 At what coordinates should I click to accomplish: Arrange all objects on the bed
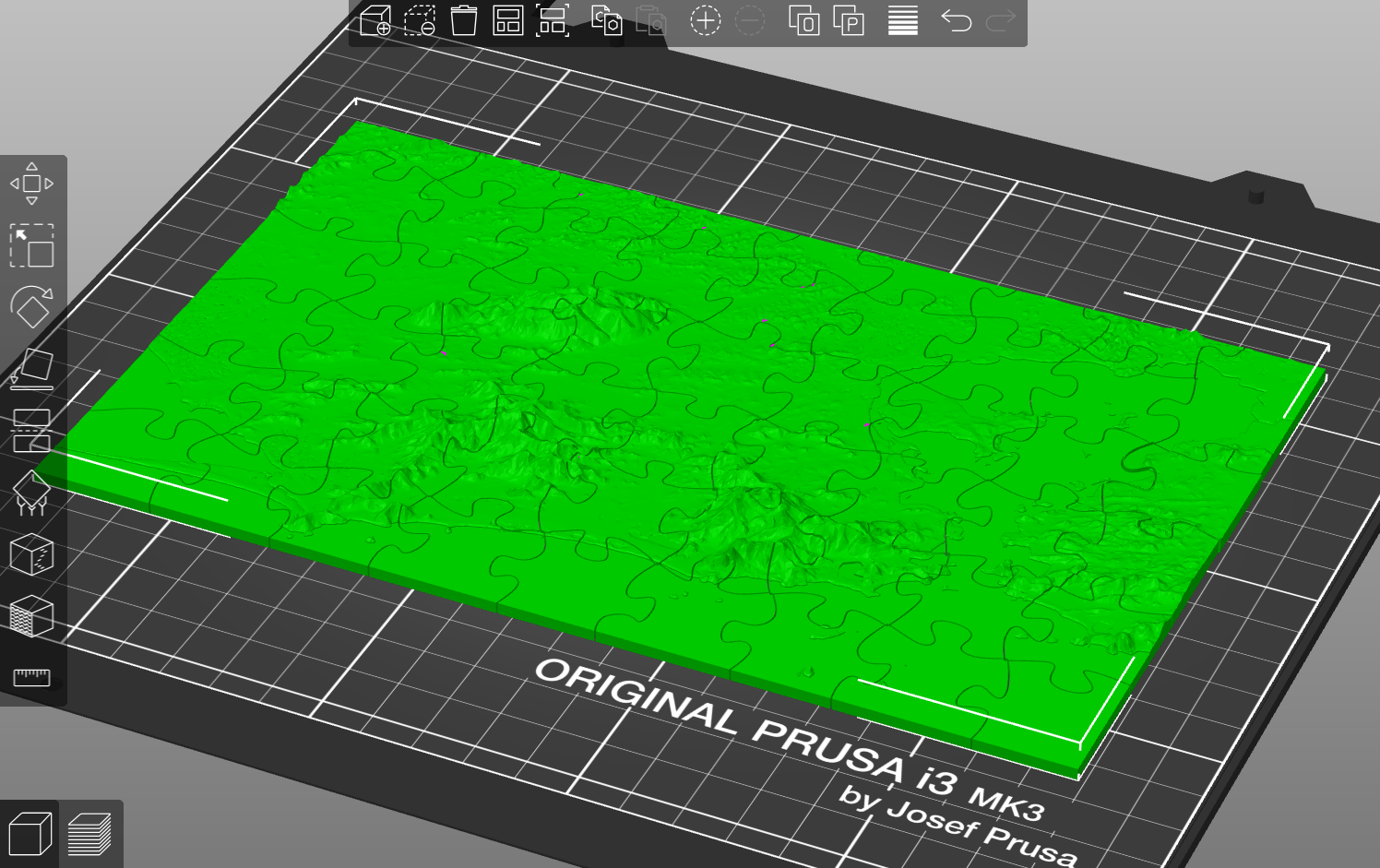508,20
